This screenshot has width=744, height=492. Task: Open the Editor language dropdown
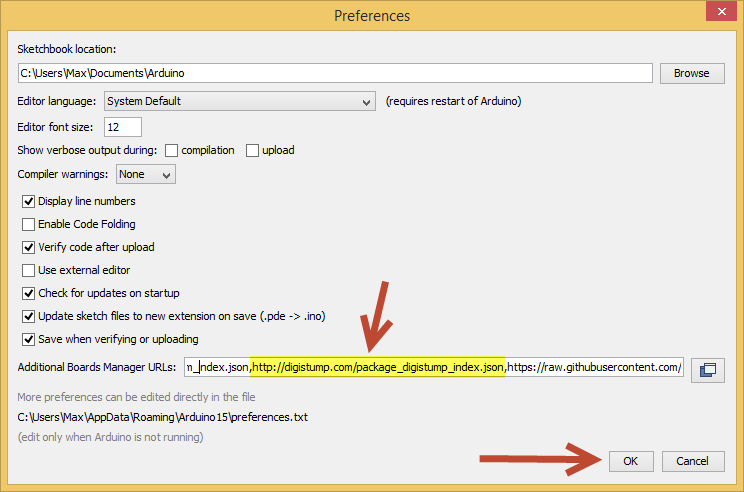pos(238,101)
